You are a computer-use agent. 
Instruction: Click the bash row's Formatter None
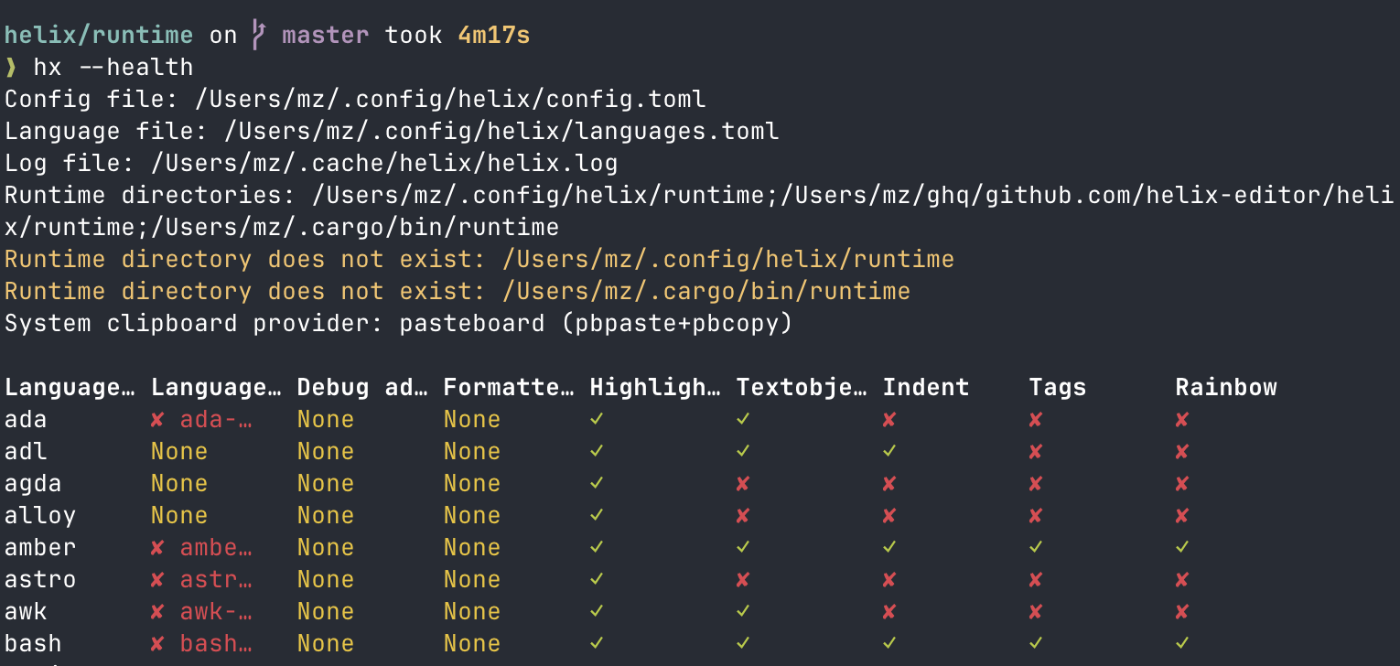click(x=472, y=644)
